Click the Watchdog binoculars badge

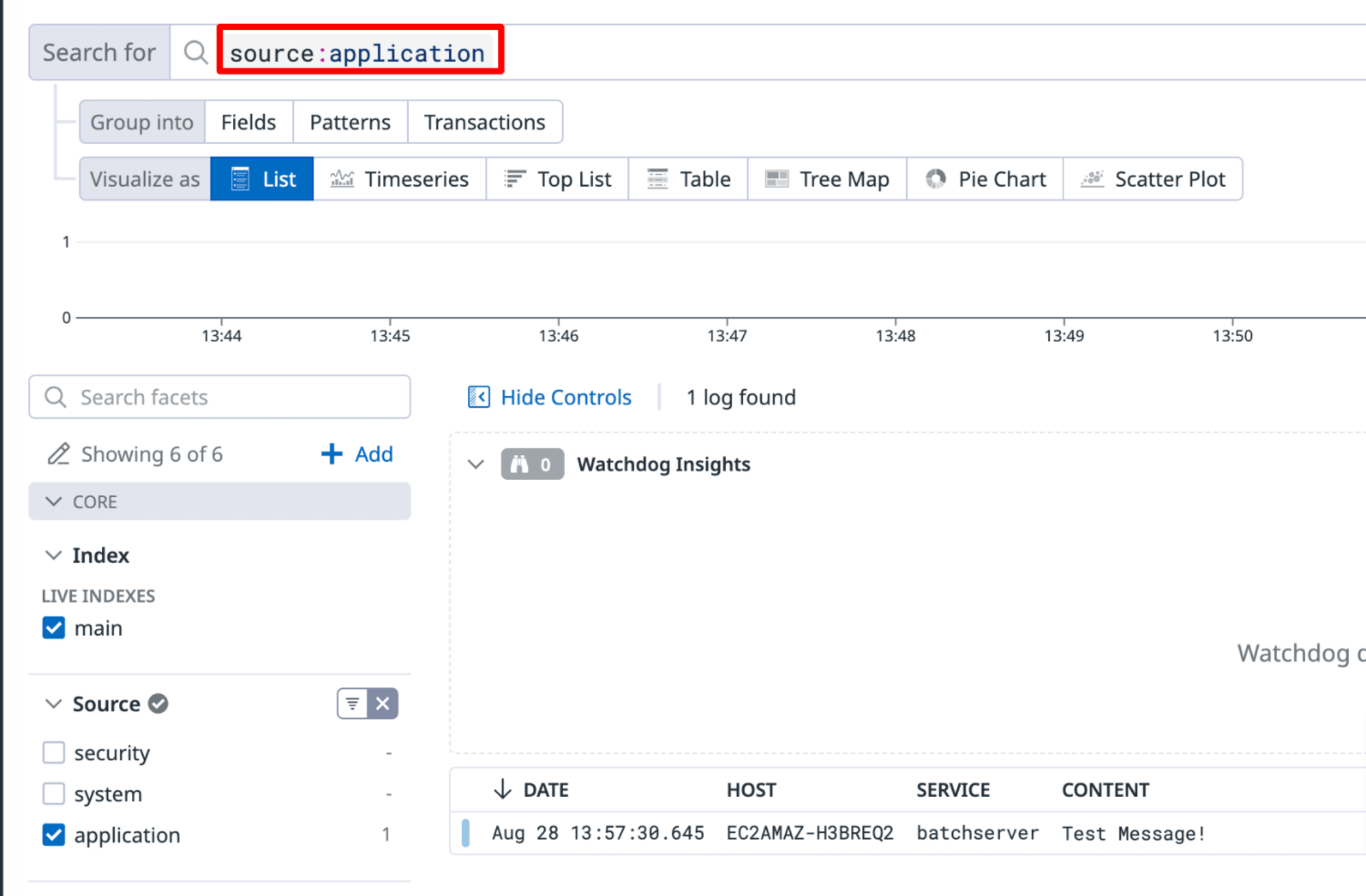(x=532, y=464)
